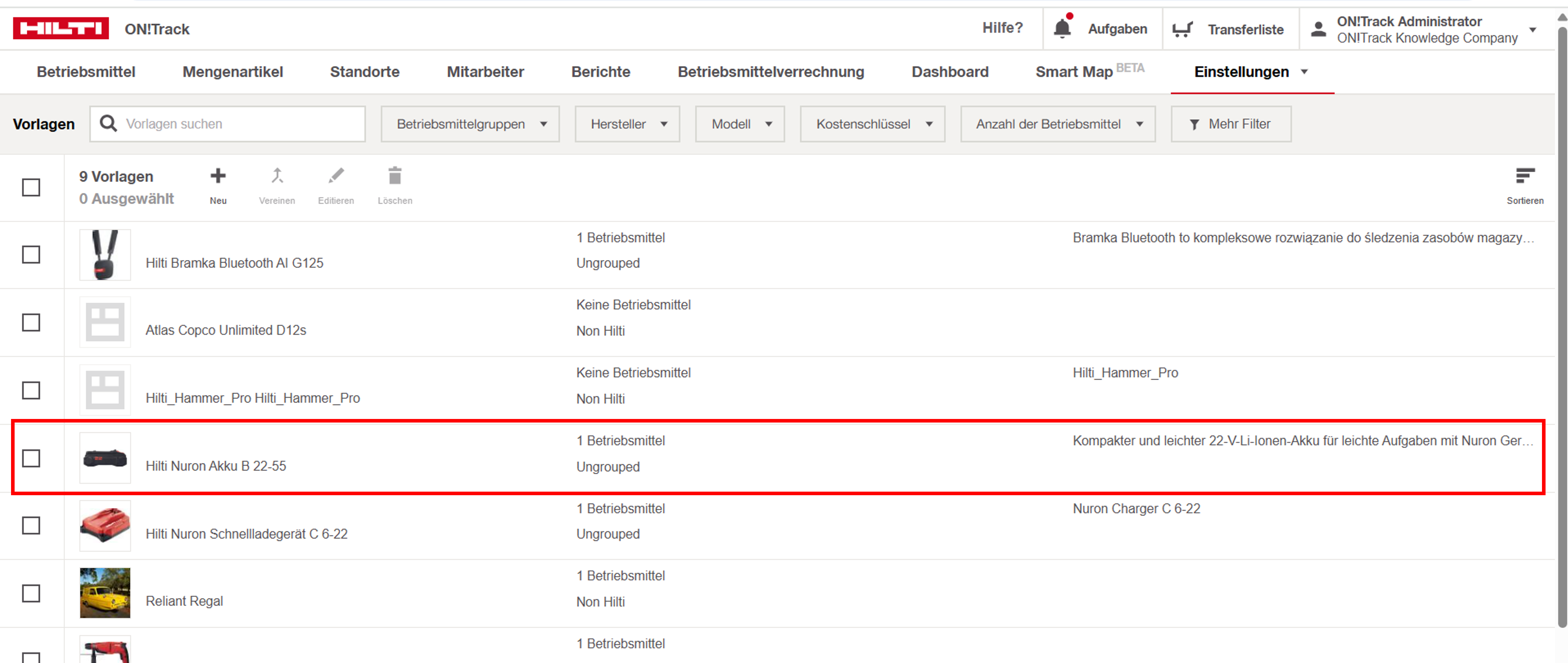
Task: Expand the Hersteller filter dropdown
Action: tap(627, 124)
